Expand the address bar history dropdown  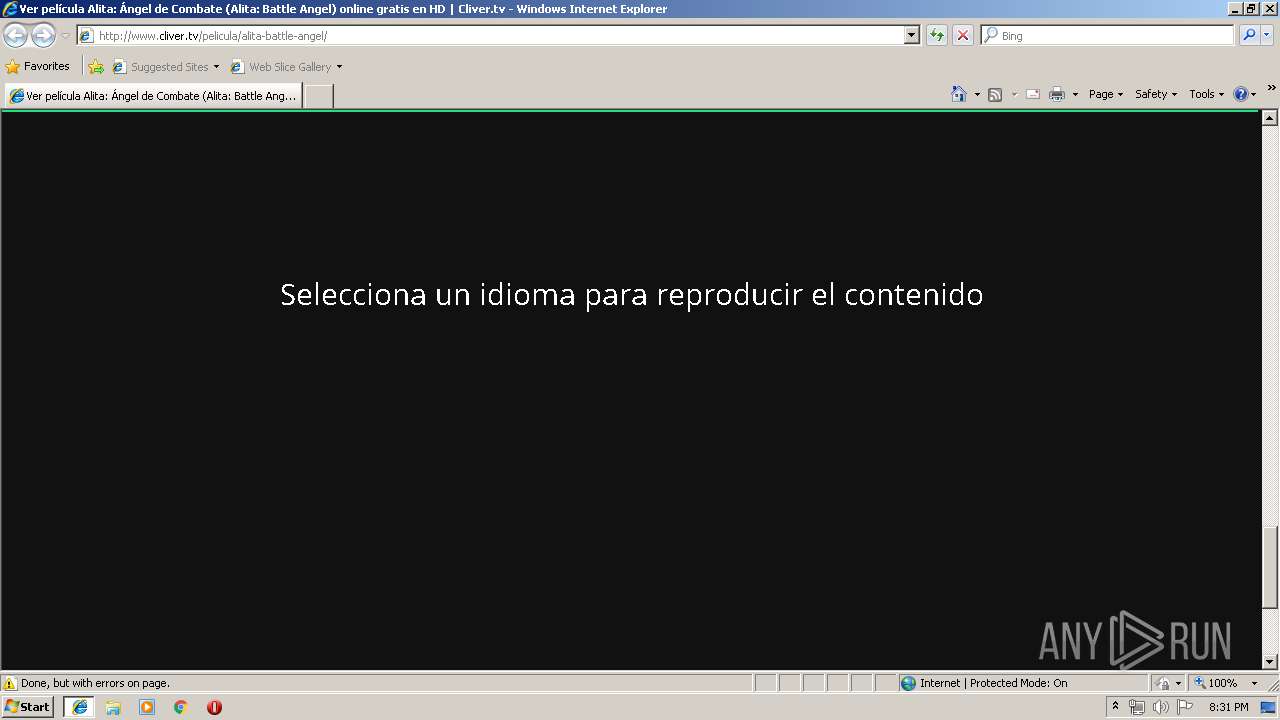tap(912, 35)
